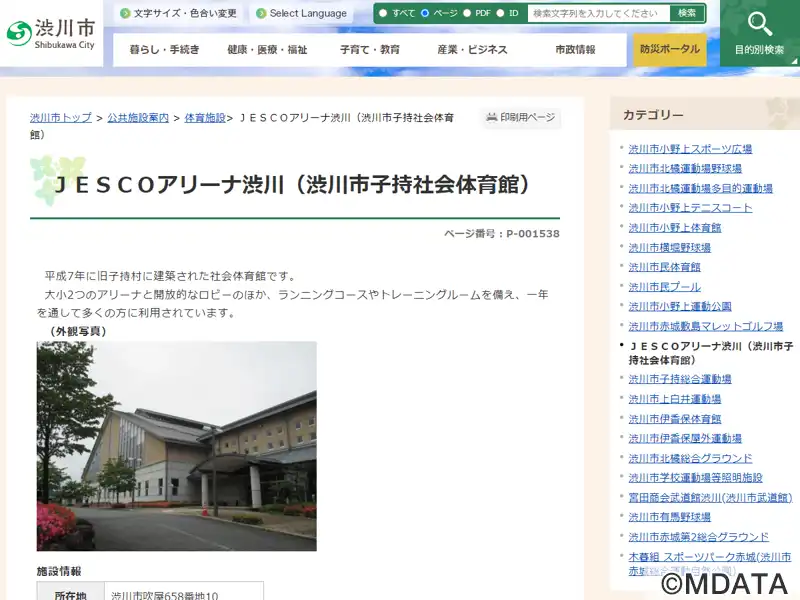Click the 施設情報 section heading
The width and height of the screenshot is (800, 600).
tap(59, 571)
